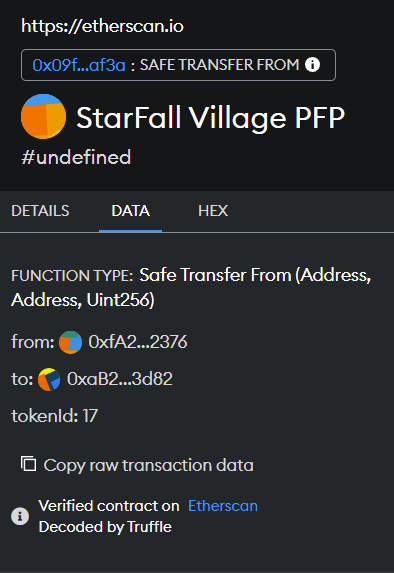Click the #undefined token label

76,158
